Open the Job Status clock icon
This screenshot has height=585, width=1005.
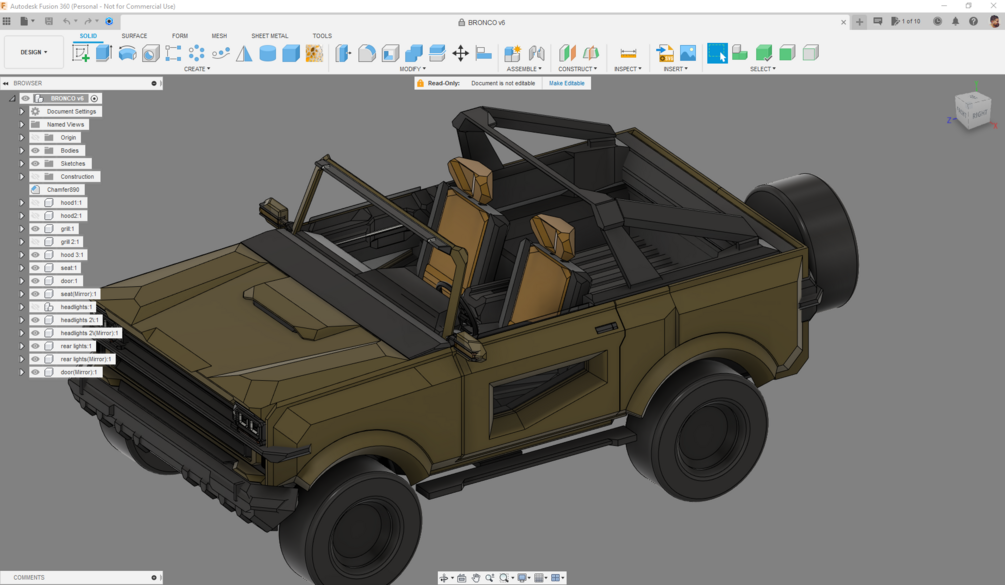[x=937, y=21]
